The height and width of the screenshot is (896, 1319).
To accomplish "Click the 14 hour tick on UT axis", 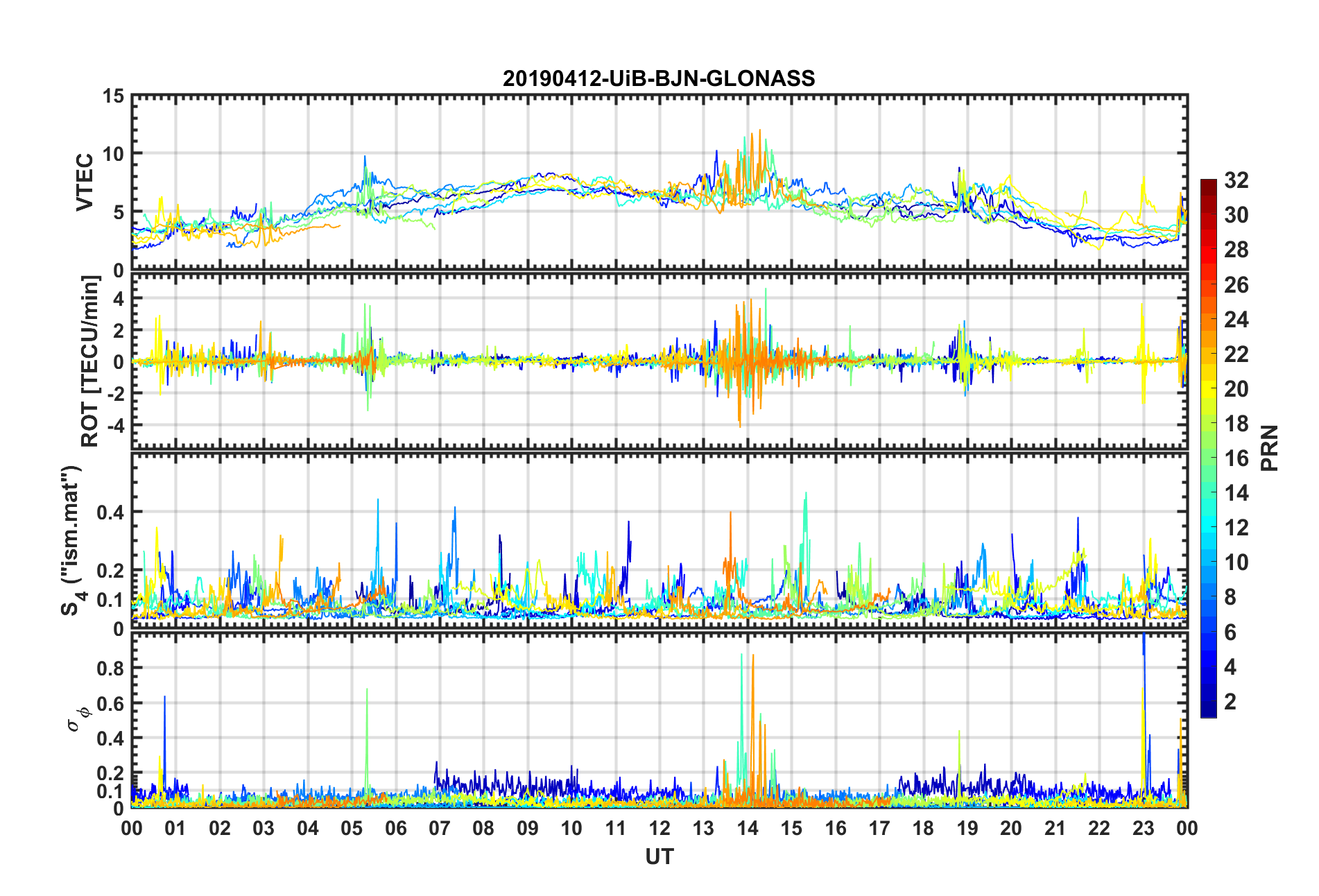I will [748, 828].
